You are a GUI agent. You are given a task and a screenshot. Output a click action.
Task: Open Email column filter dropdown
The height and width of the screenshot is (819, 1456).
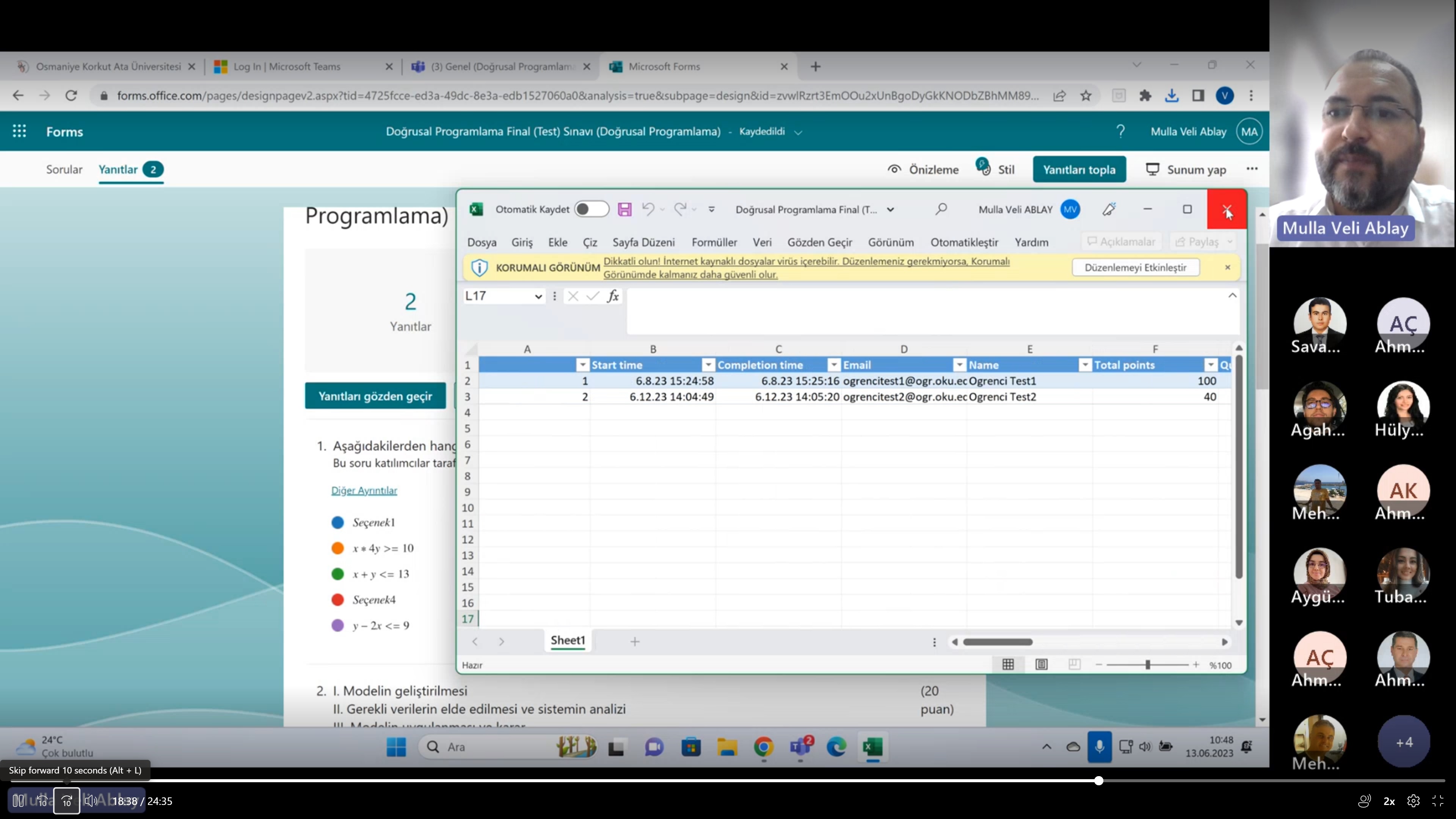(x=960, y=365)
